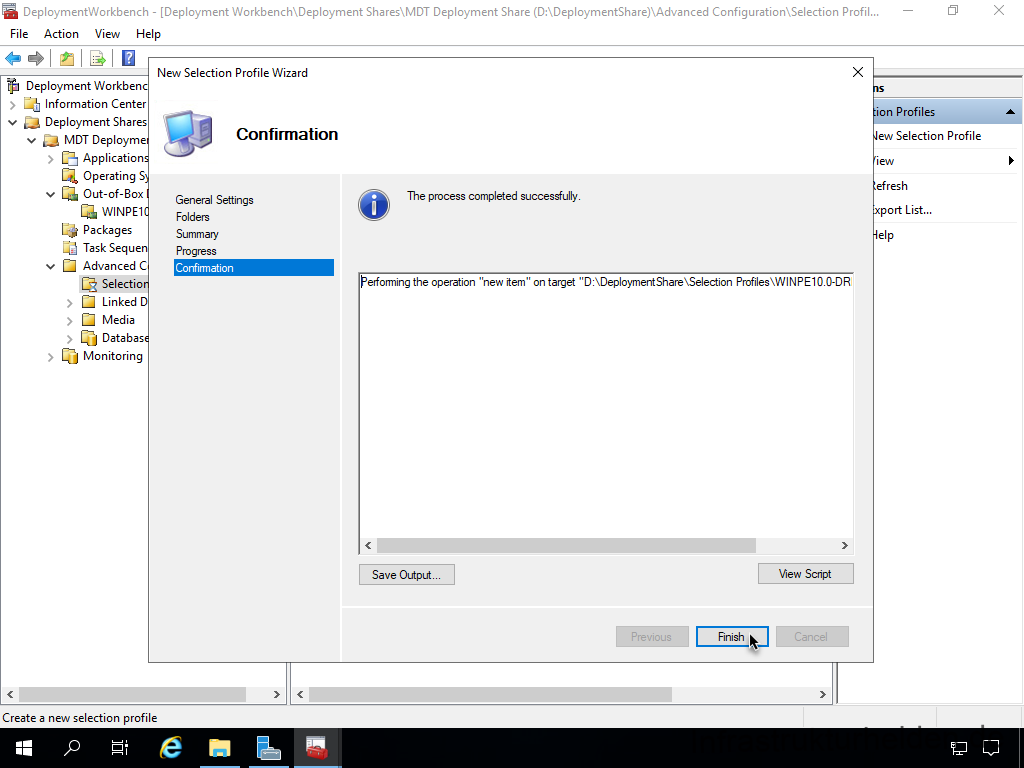Image resolution: width=1024 pixels, height=768 pixels.
Task: Close the New Selection Profile Wizard dialog
Action: [x=858, y=72]
